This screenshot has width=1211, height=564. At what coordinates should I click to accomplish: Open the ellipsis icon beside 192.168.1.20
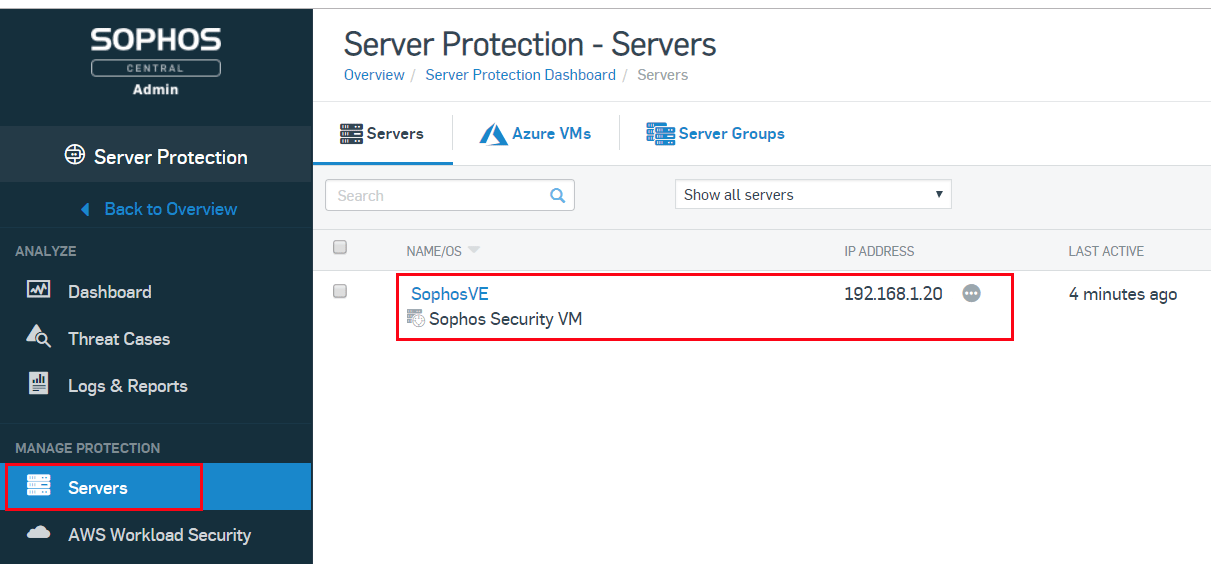pos(971,294)
